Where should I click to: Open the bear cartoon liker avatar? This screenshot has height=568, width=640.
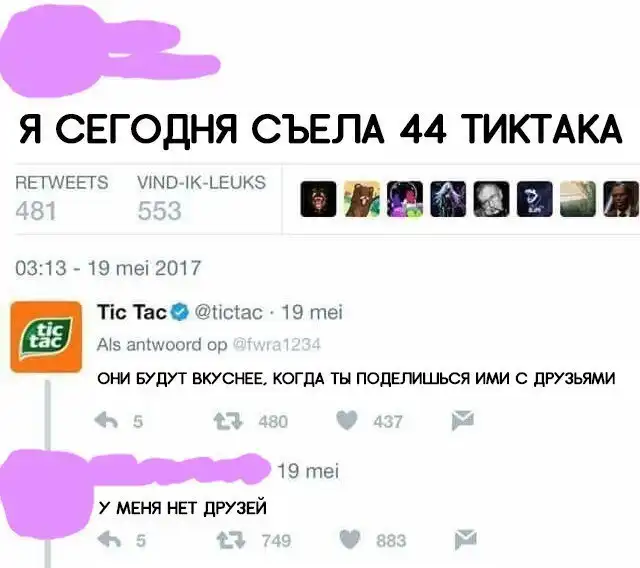click(362, 199)
